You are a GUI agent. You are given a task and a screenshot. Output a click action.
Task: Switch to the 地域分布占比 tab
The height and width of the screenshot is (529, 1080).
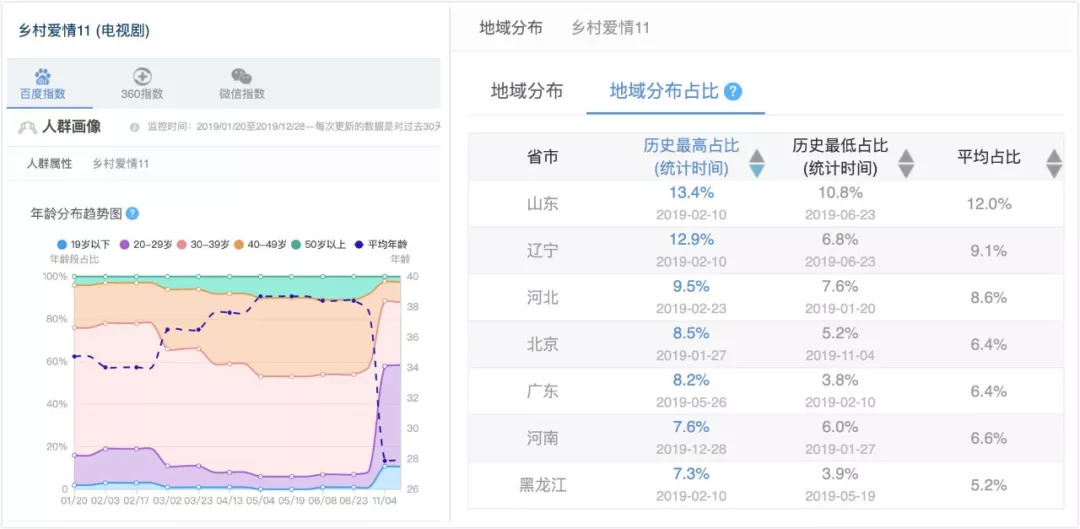[664, 92]
